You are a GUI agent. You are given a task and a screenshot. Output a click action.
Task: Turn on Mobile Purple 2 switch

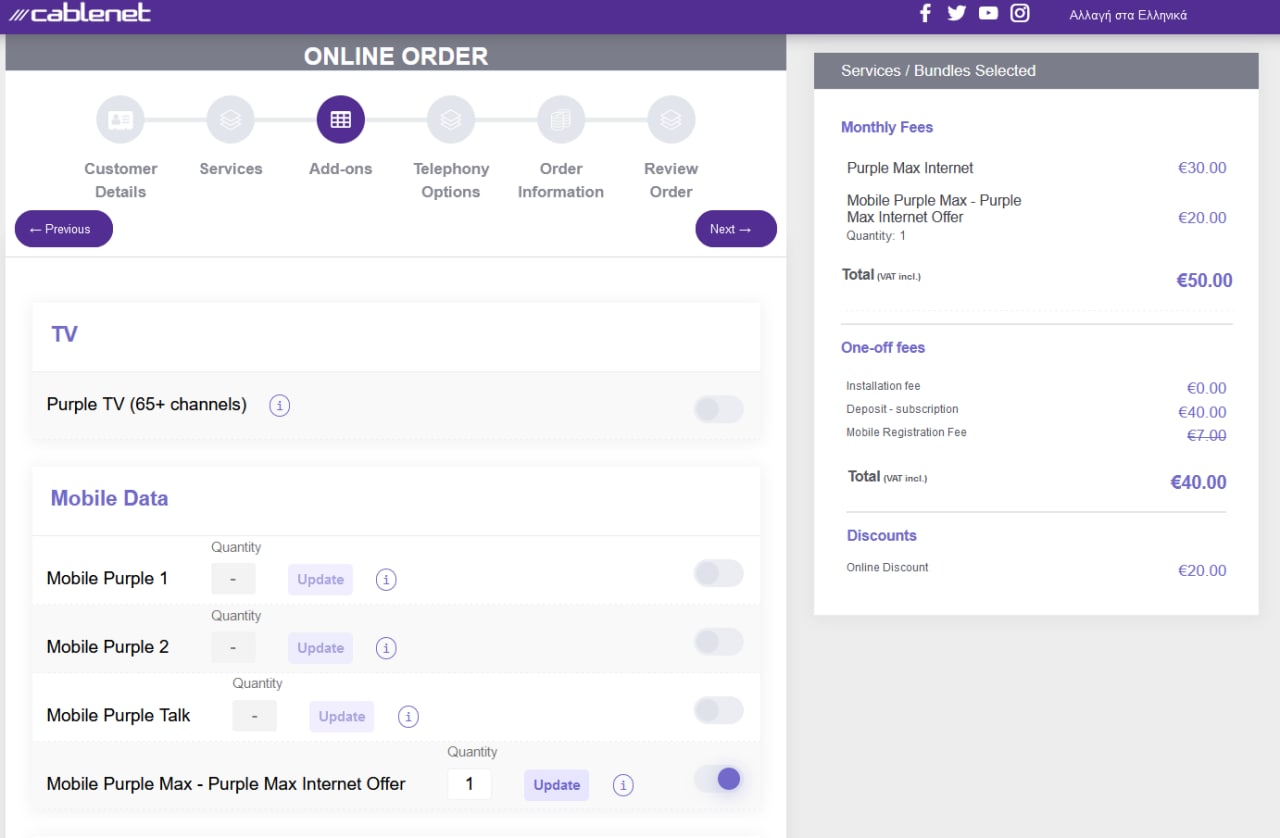(718, 642)
